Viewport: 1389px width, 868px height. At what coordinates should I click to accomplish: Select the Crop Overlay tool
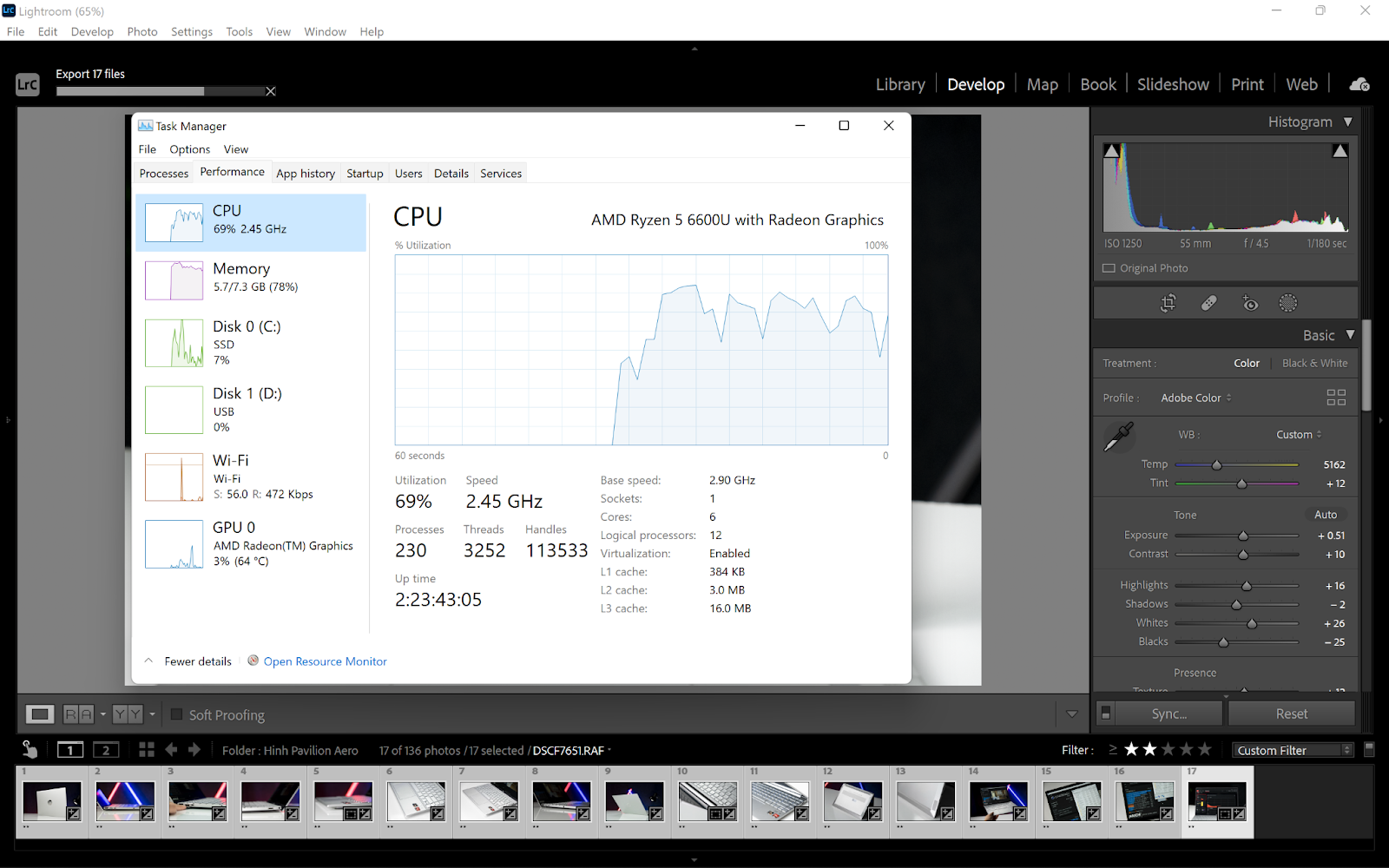pos(1168,303)
